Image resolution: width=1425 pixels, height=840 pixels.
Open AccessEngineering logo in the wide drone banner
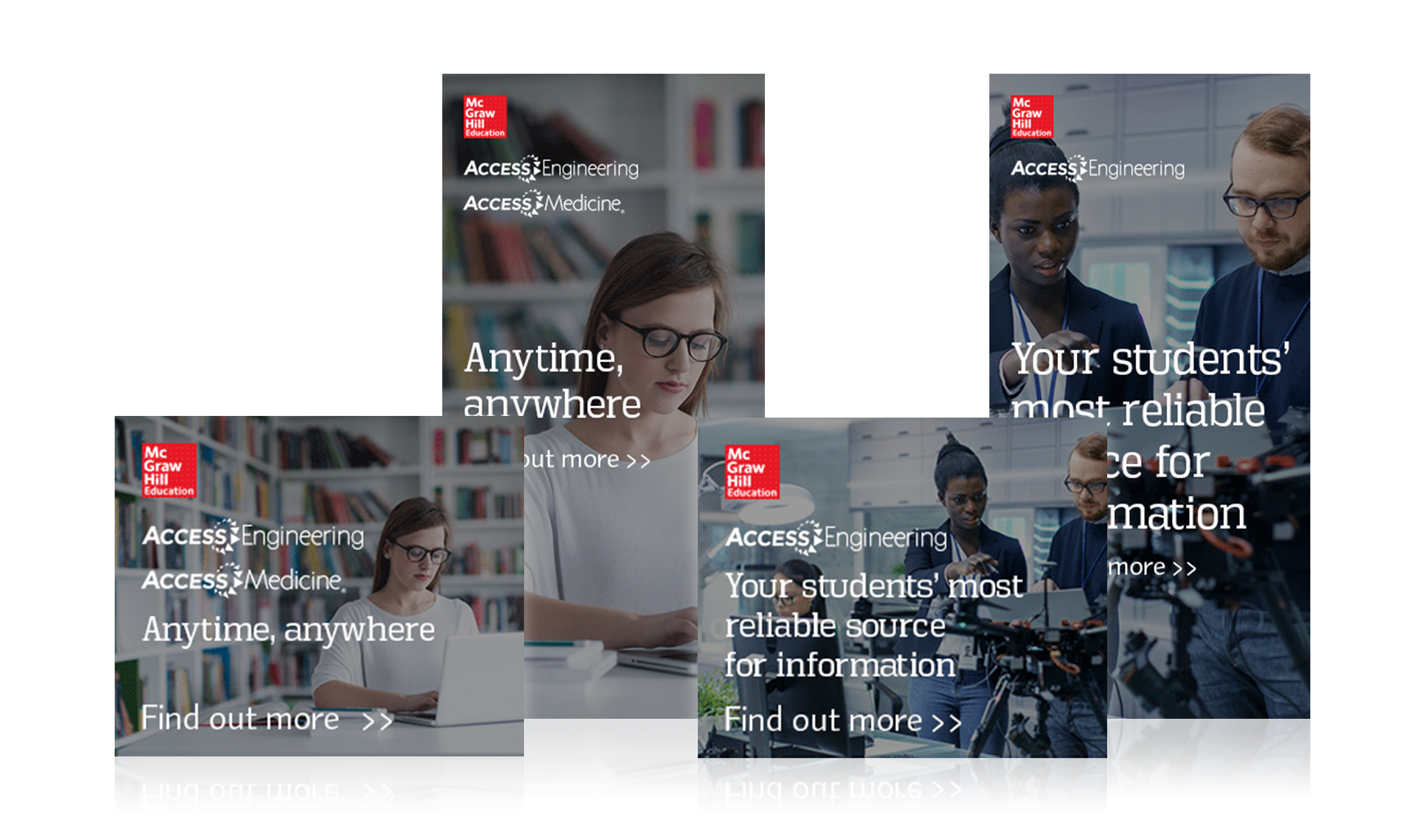836,538
